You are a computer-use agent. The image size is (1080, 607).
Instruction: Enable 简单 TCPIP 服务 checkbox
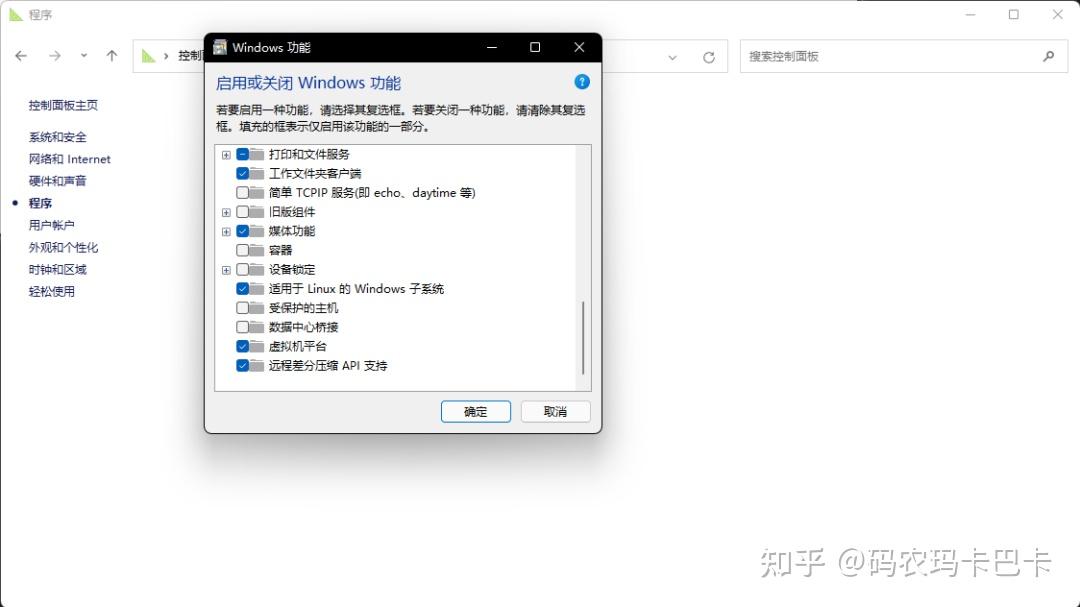tap(242, 193)
